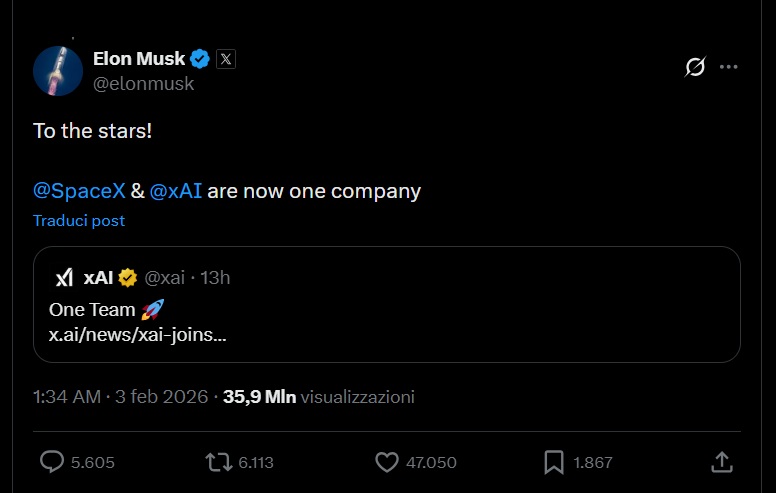Like the post with heart icon

(x=387, y=462)
